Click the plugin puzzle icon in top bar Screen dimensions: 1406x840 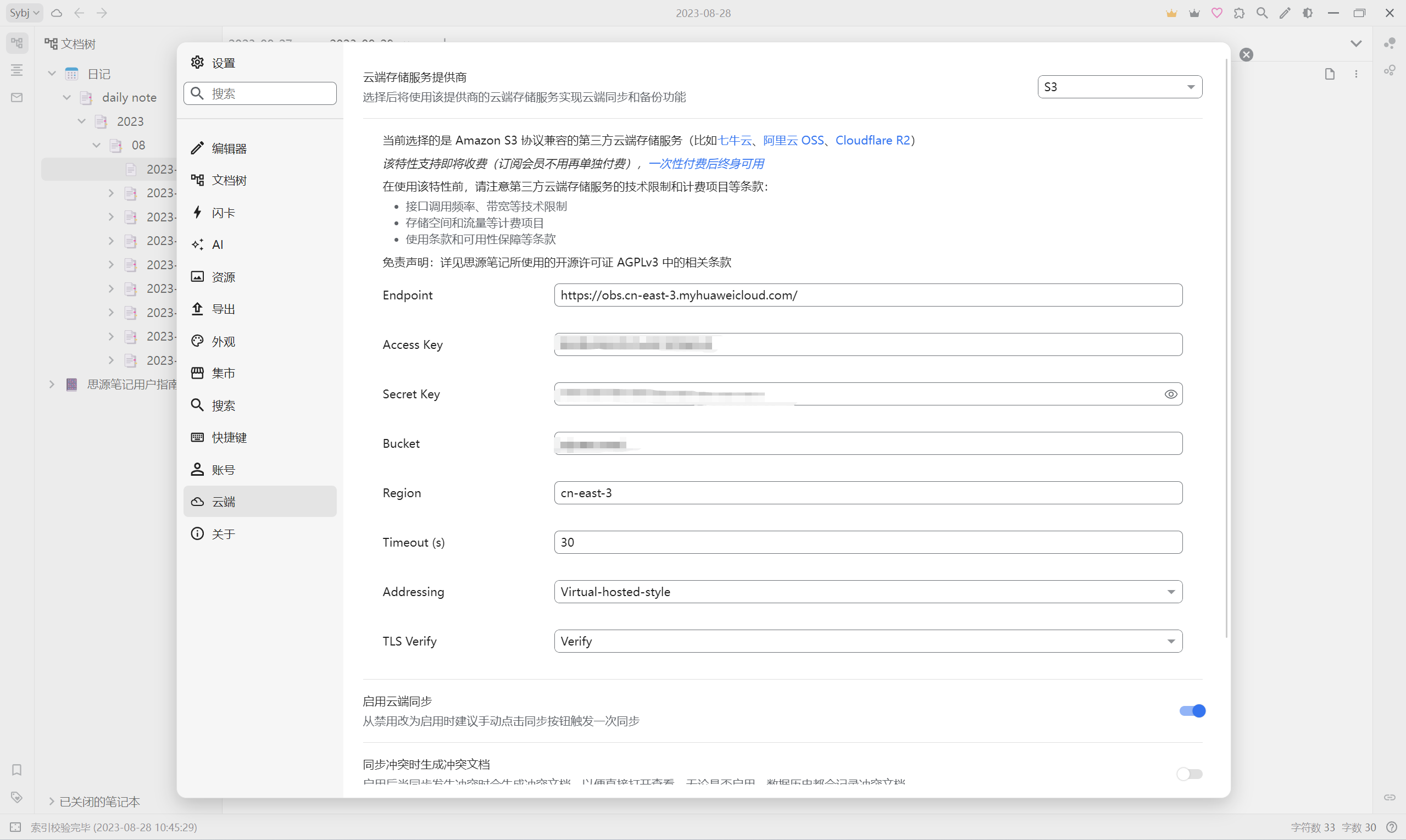[x=1240, y=13]
